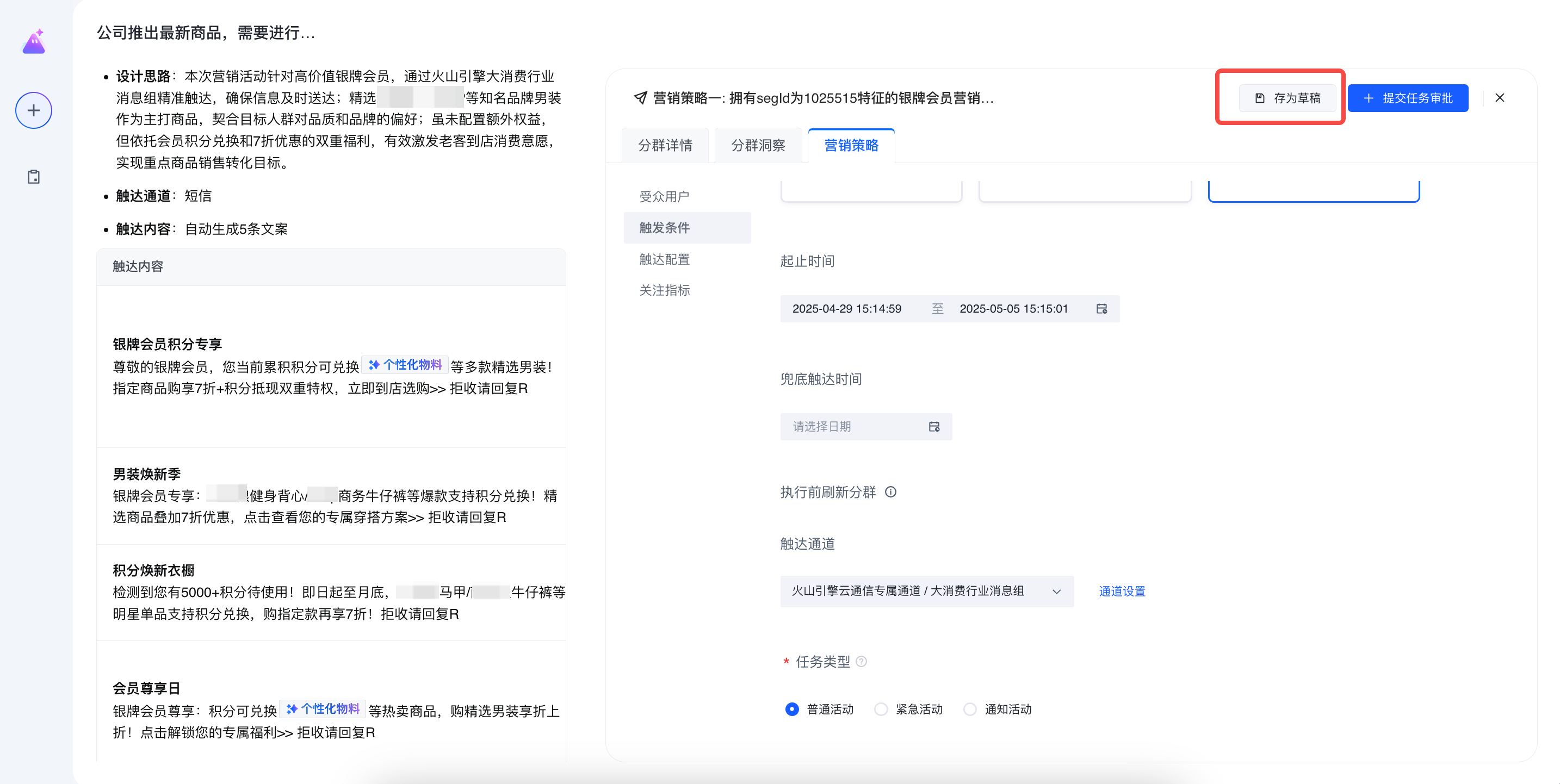Go to 触达配置 section in side nav

tap(664, 259)
